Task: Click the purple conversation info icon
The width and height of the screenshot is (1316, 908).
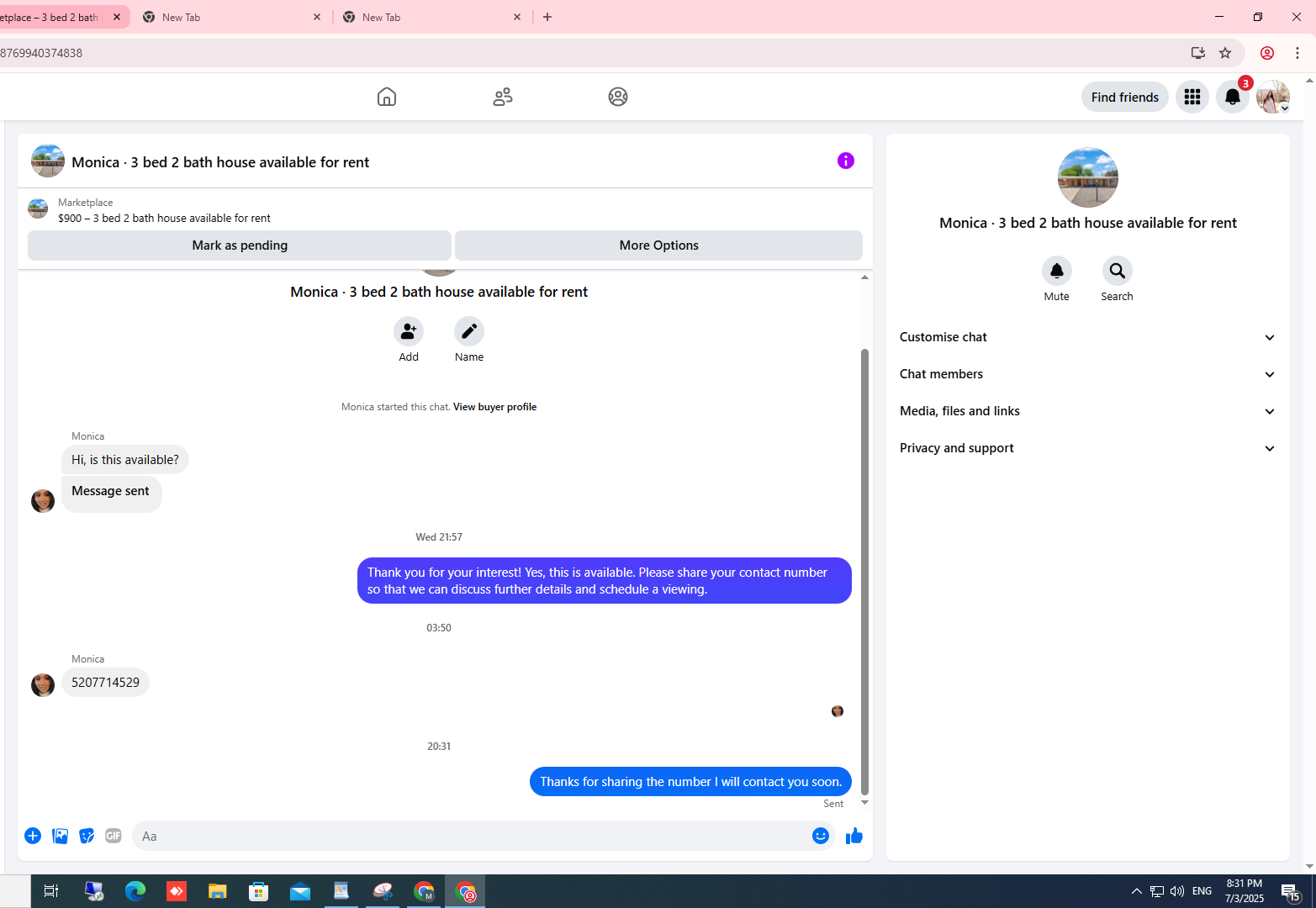Action: [846, 161]
